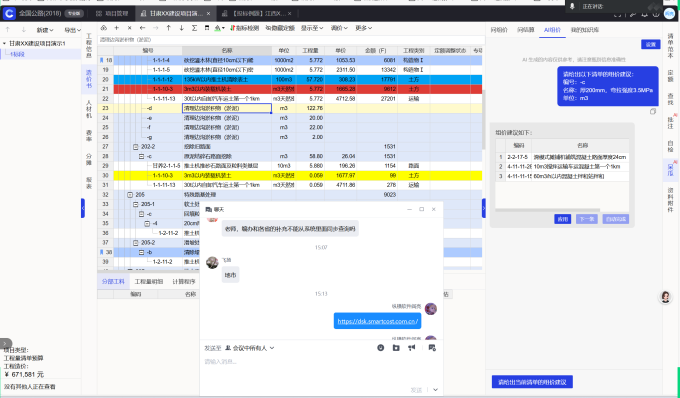
Task: Click the plus add-row toolbar icon
Action: (x=117, y=28)
